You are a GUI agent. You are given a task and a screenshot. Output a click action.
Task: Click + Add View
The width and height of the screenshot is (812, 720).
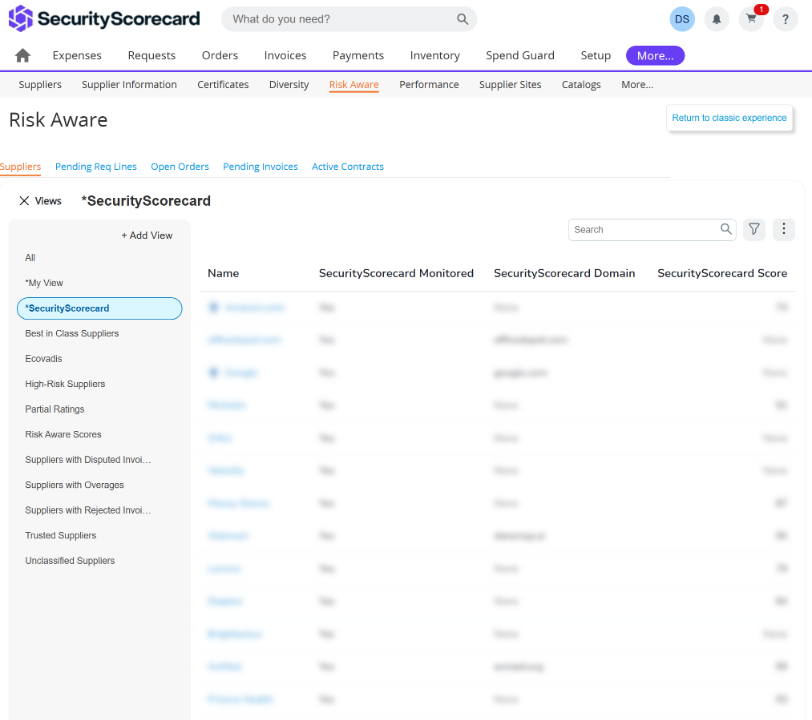pyautogui.click(x=147, y=235)
